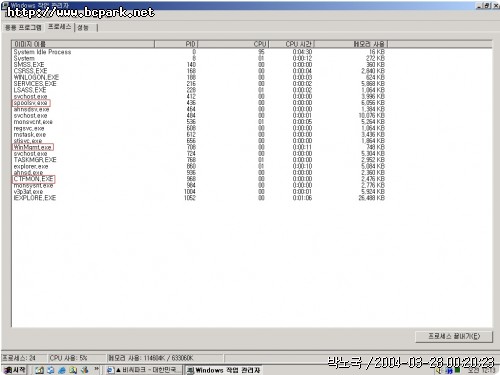This screenshot has height=375, width=500.
Task: Sort by the 메모리 사용 column header
Action: pos(351,44)
